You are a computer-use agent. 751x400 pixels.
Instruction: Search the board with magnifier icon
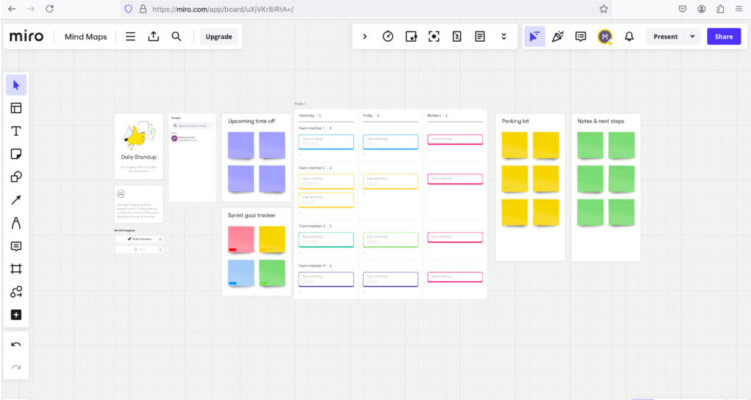pyautogui.click(x=176, y=36)
